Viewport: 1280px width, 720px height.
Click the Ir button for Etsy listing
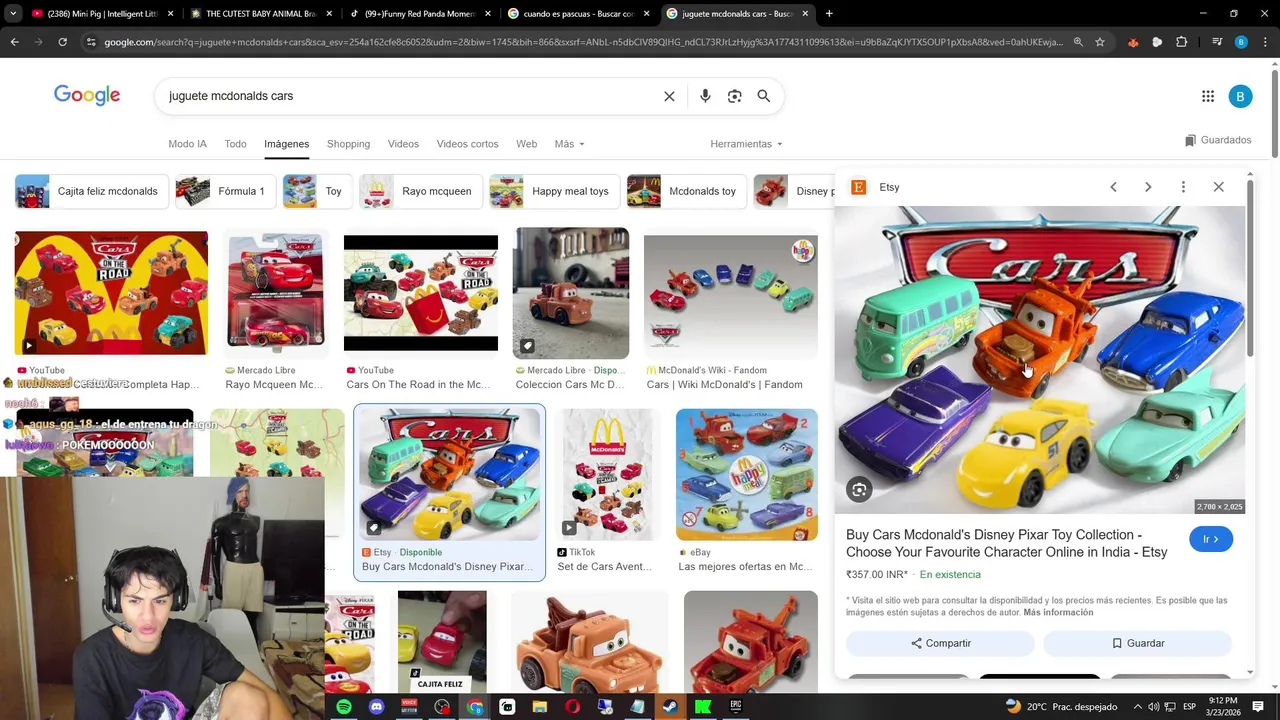pos(1211,539)
